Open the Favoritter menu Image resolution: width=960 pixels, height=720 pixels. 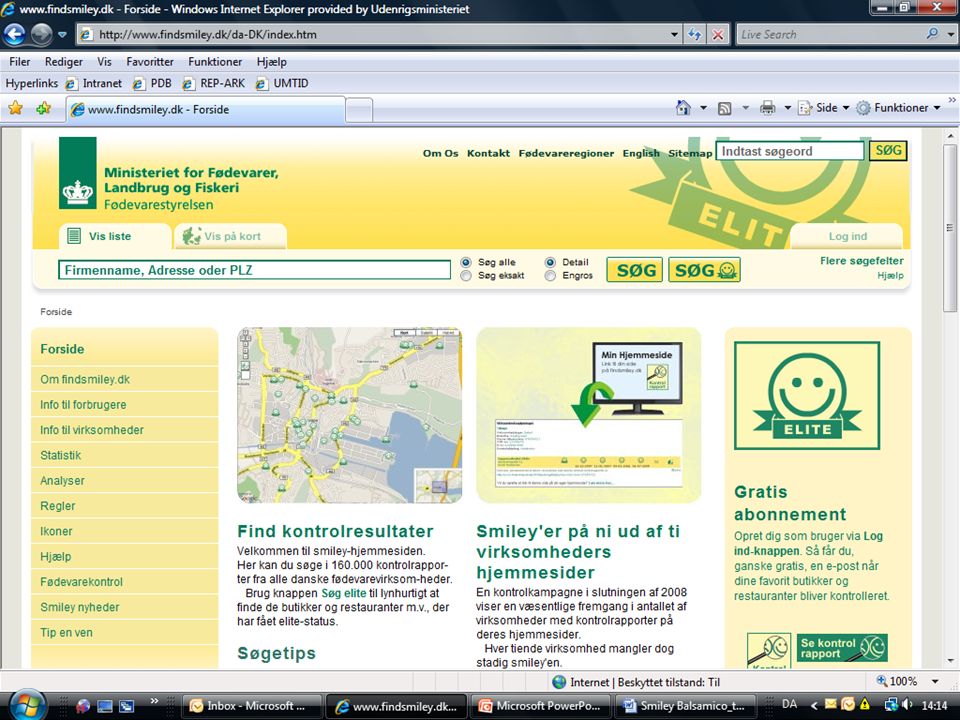click(x=150, y=62)
